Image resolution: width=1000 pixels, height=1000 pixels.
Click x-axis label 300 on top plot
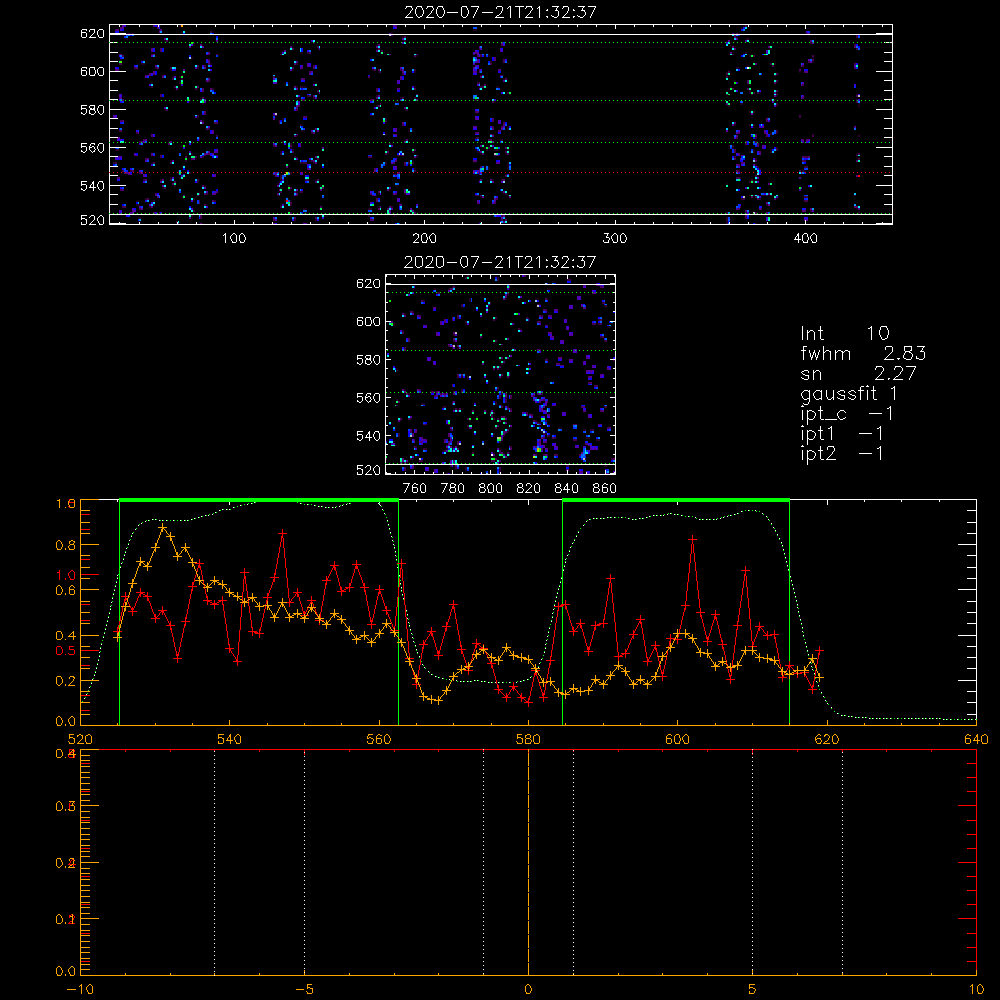pyautogui.click(x=615, y=239)
